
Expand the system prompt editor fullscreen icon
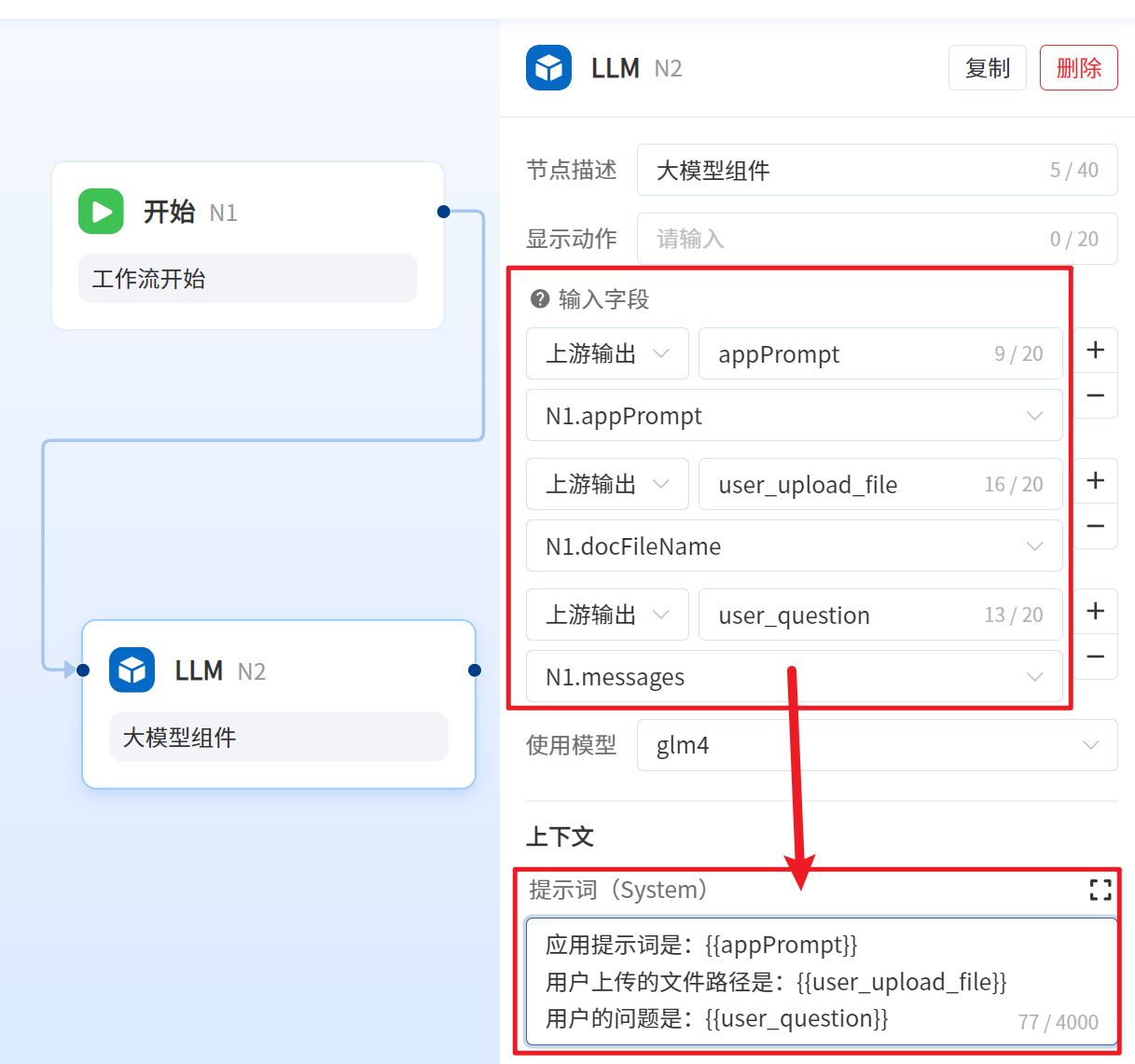tap(1100, 890)
